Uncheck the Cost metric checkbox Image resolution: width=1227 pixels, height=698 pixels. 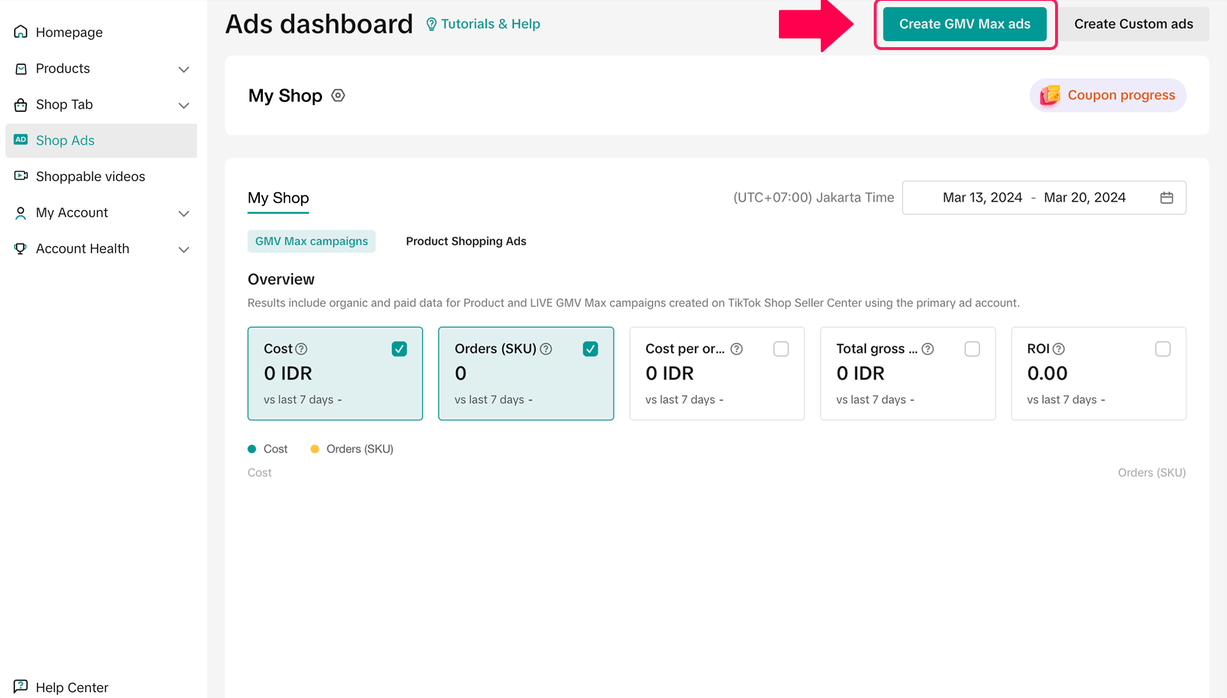pyautogui.click(x=399, y=349)
